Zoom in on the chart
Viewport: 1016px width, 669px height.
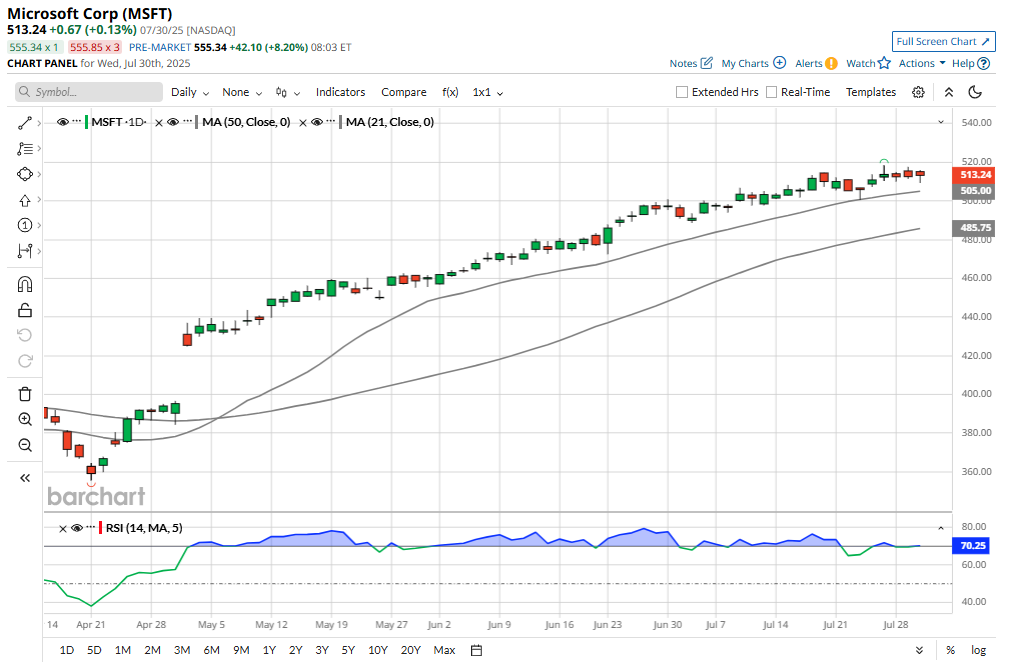tap(25, 419)
